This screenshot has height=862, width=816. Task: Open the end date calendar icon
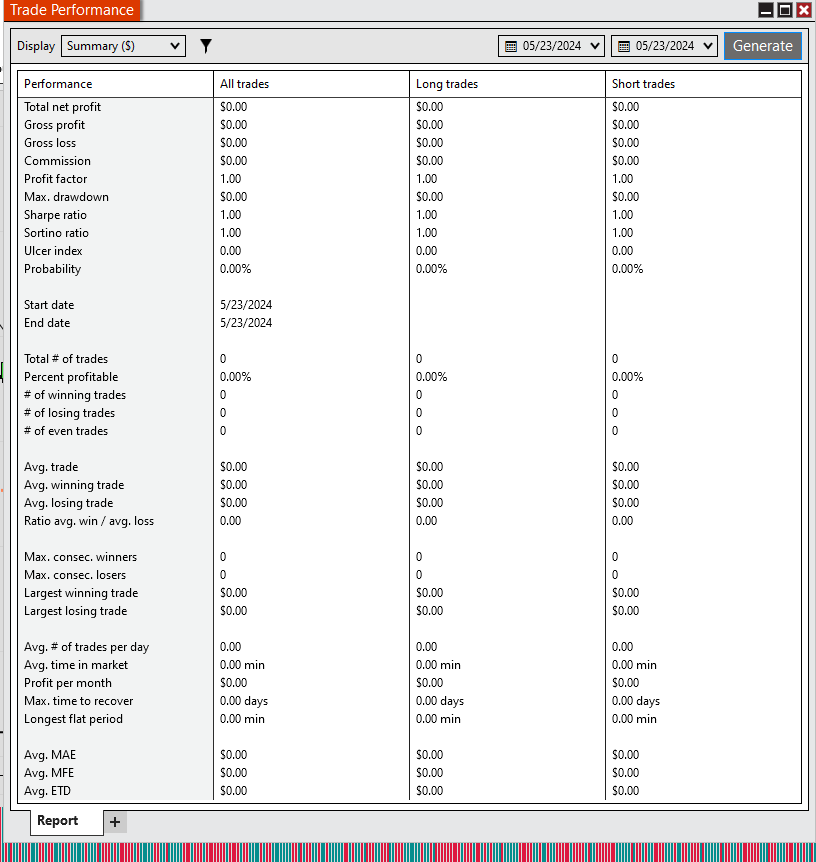[x=624, y=46]
